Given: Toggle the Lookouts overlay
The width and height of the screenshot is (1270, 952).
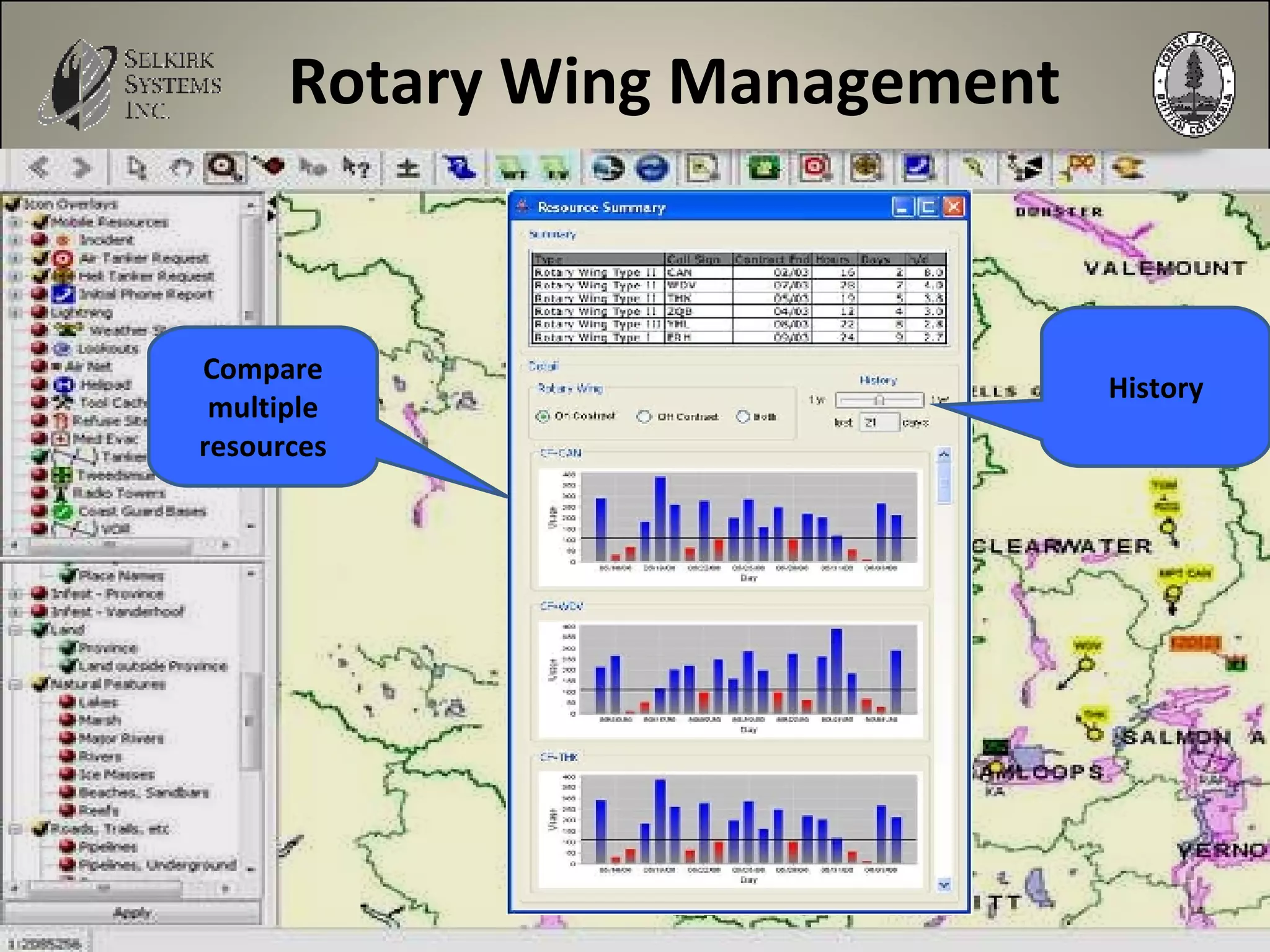Looking at the screenshot, I should click(40, 348).
